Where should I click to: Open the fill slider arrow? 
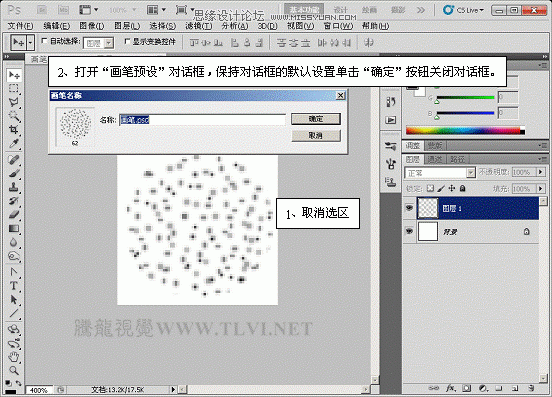pos(541,189)
